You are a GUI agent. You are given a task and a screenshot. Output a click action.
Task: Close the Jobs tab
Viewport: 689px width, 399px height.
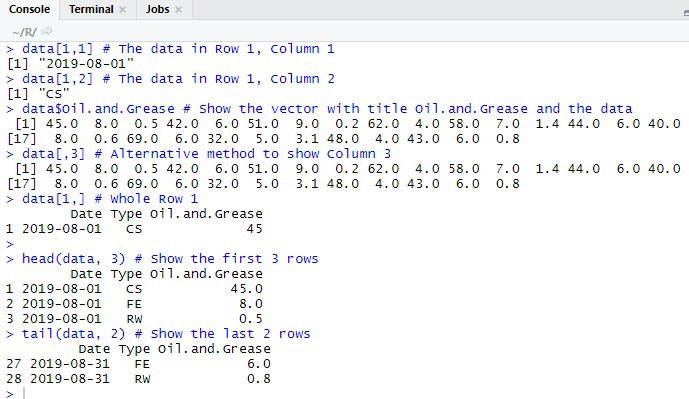point(178,10)
